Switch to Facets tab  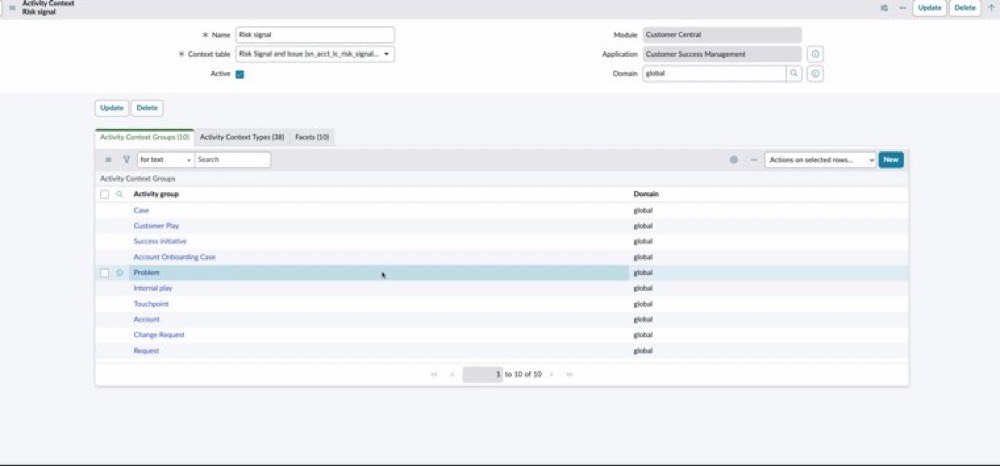[x=312, y=137]
